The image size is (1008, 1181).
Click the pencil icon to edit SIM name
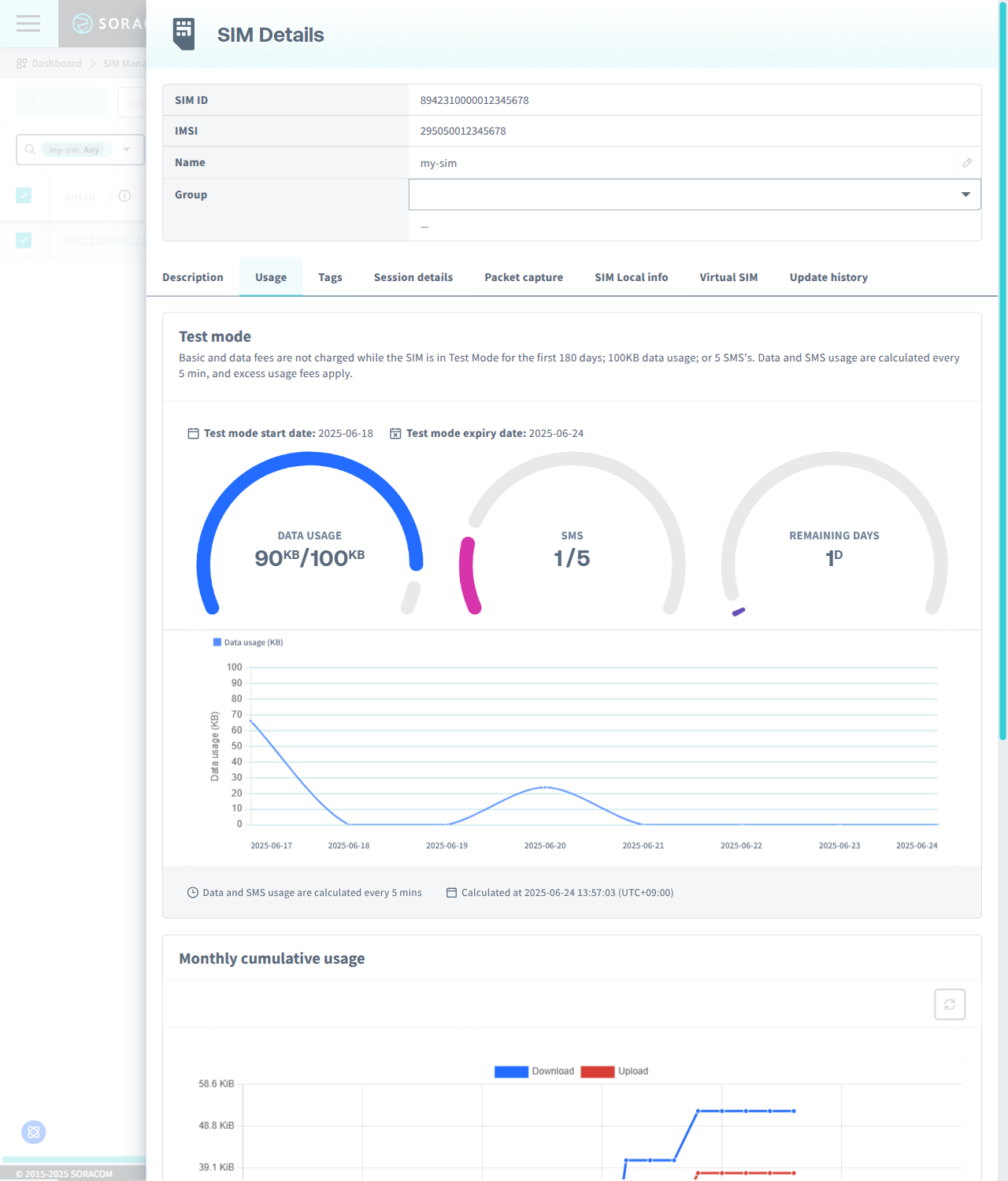[x=967, y=163]
